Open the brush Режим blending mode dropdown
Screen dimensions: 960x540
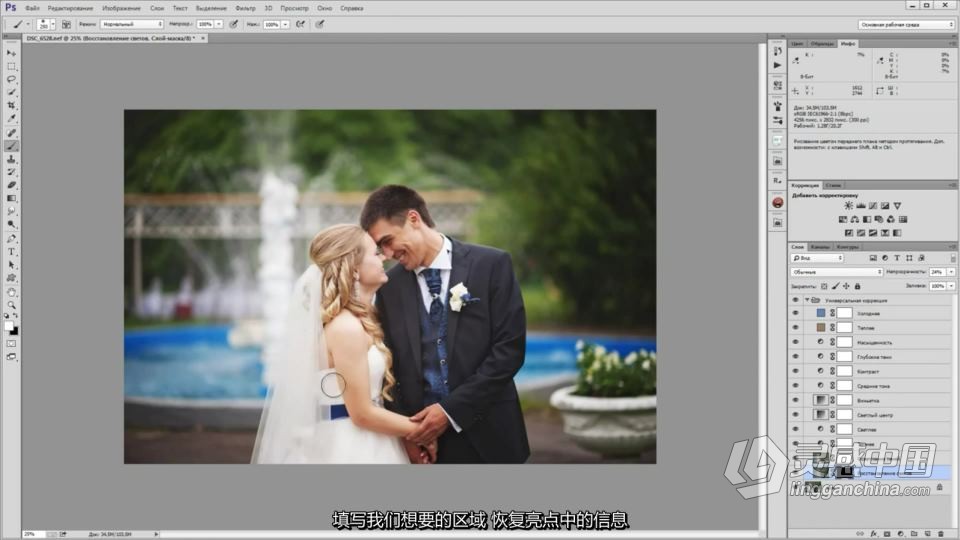[132, 24]
